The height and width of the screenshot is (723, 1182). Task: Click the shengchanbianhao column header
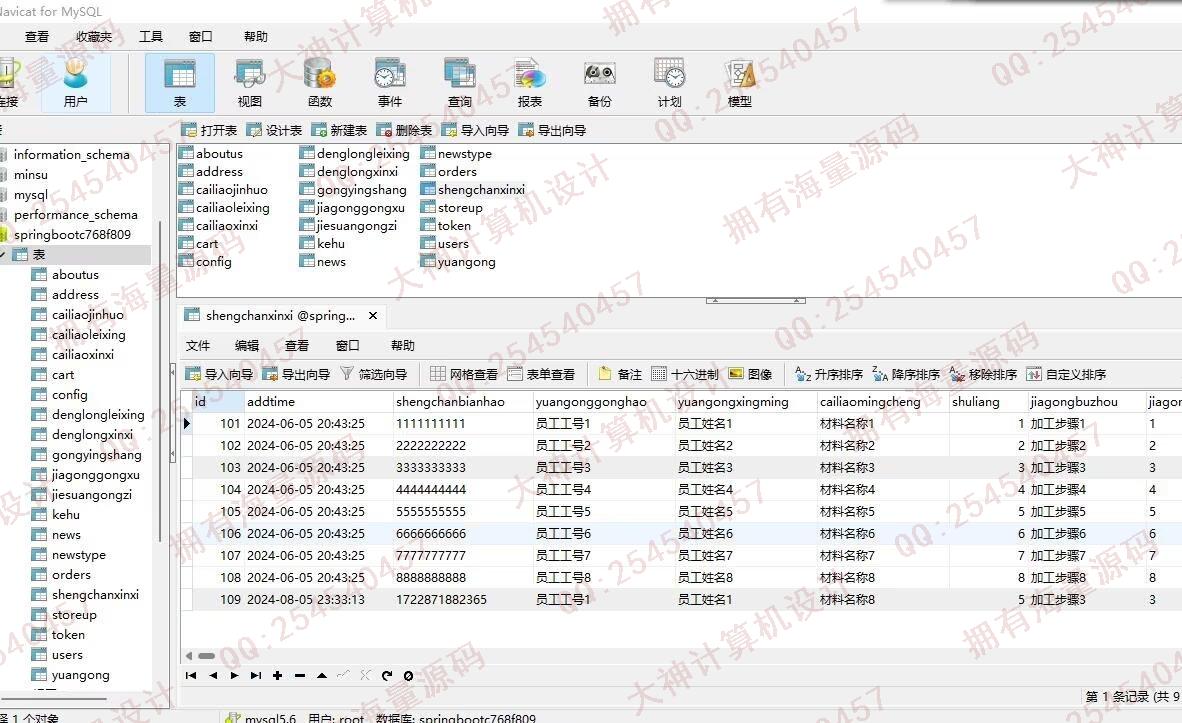462,401
